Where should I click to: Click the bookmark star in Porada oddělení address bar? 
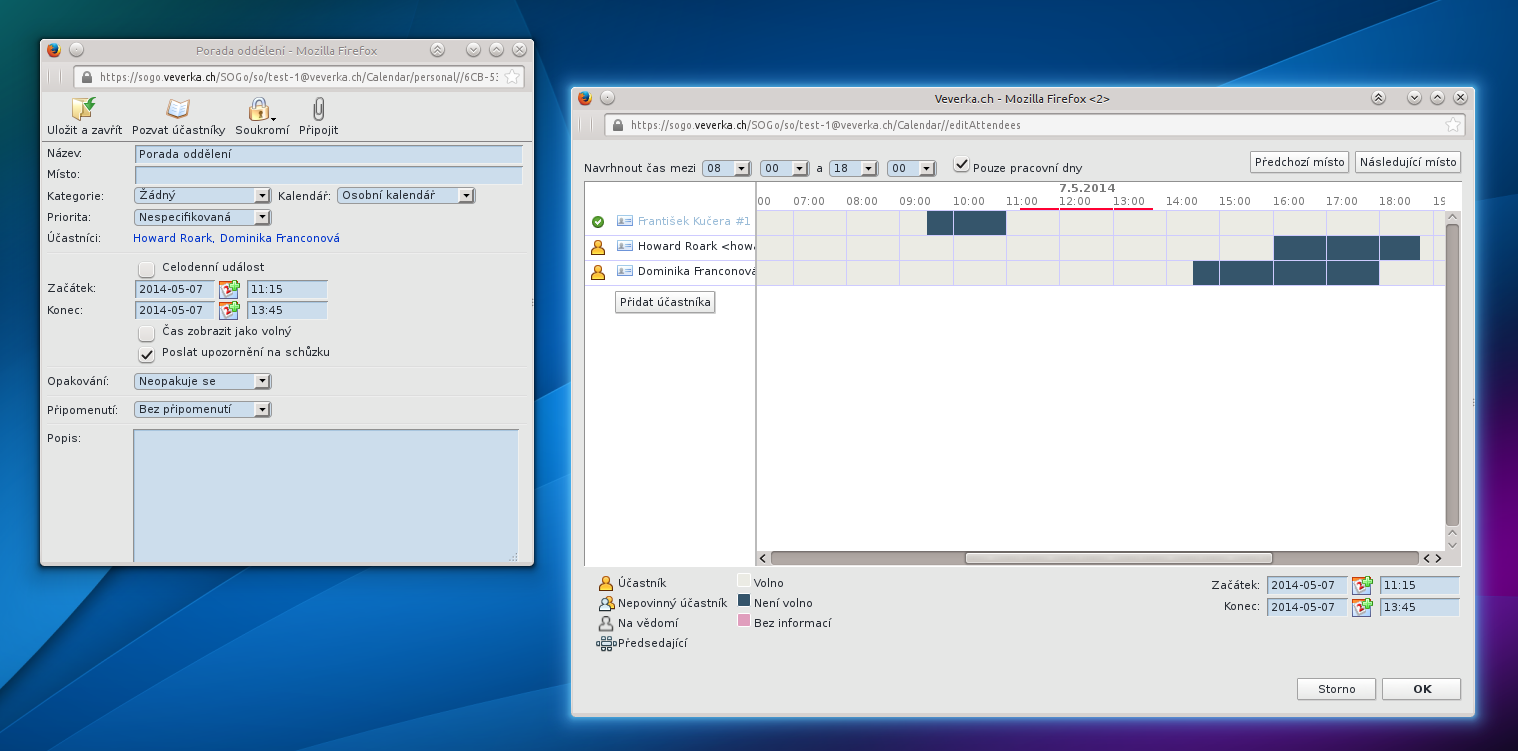point(511,77)
